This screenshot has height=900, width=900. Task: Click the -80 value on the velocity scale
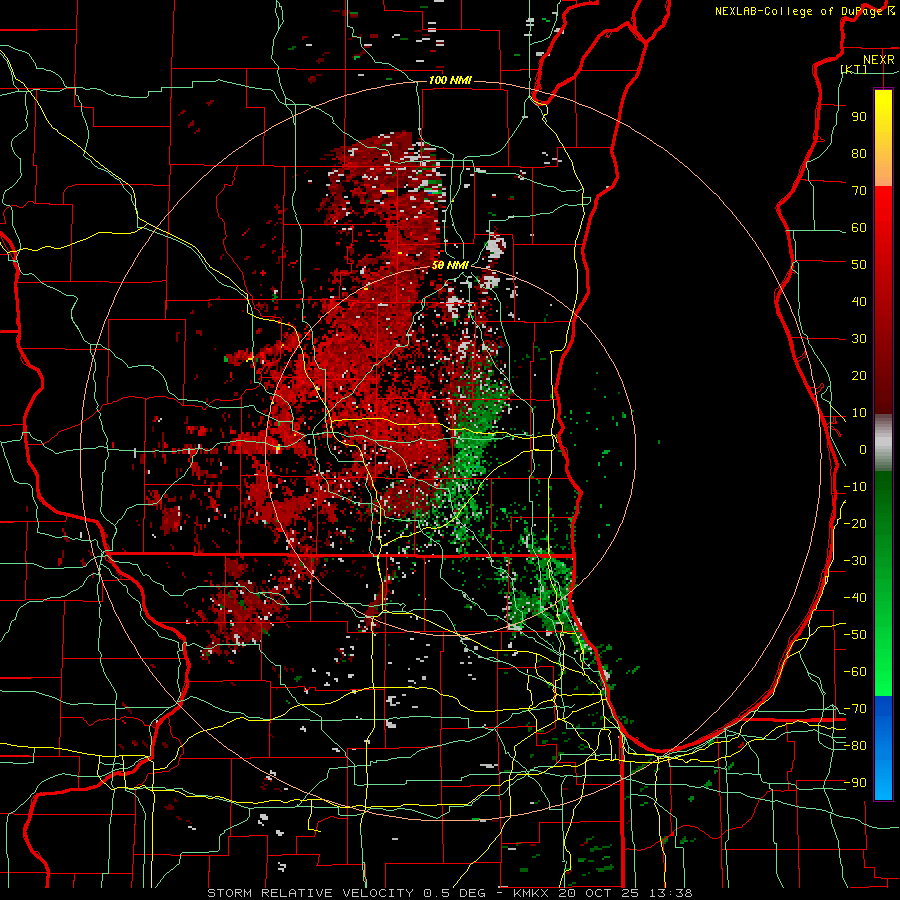coord(855,746)
